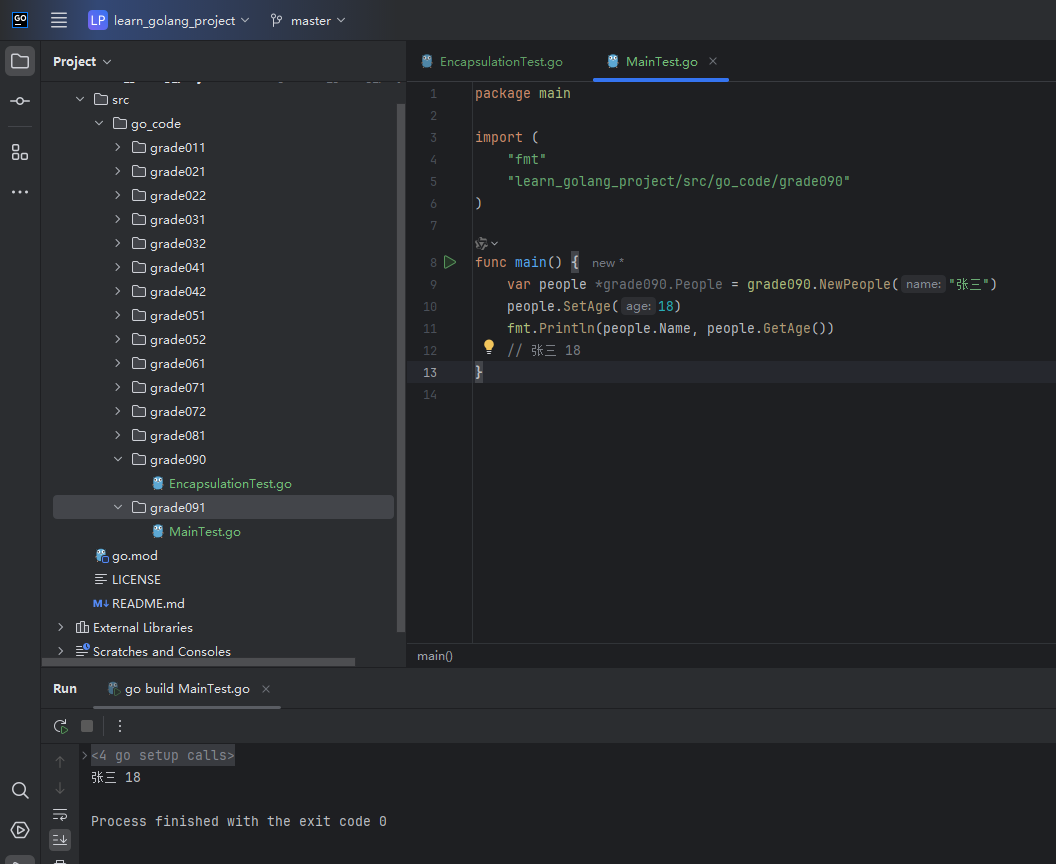Toggle scroll to end of console
This screenshot has width=1056, height=864.
[60, 839]
